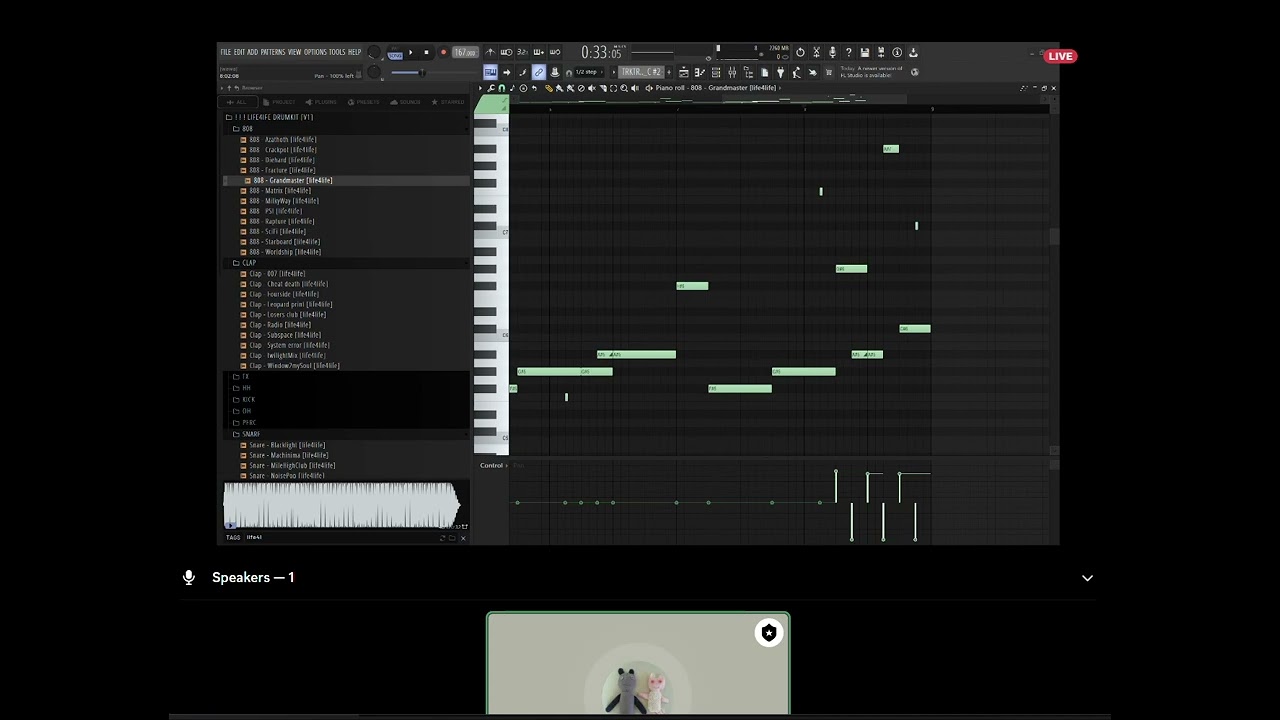Open the EDIT menu
This screenshot has width=1280, height=720.
tap(239, 52)
